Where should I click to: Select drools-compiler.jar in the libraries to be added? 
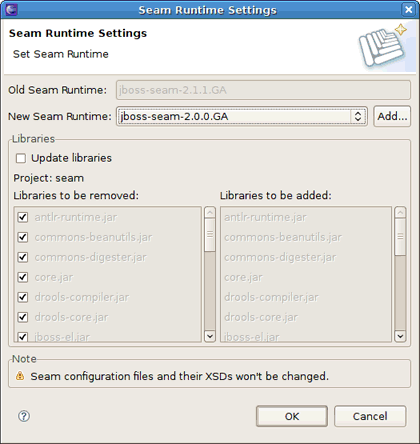(271, 297)
